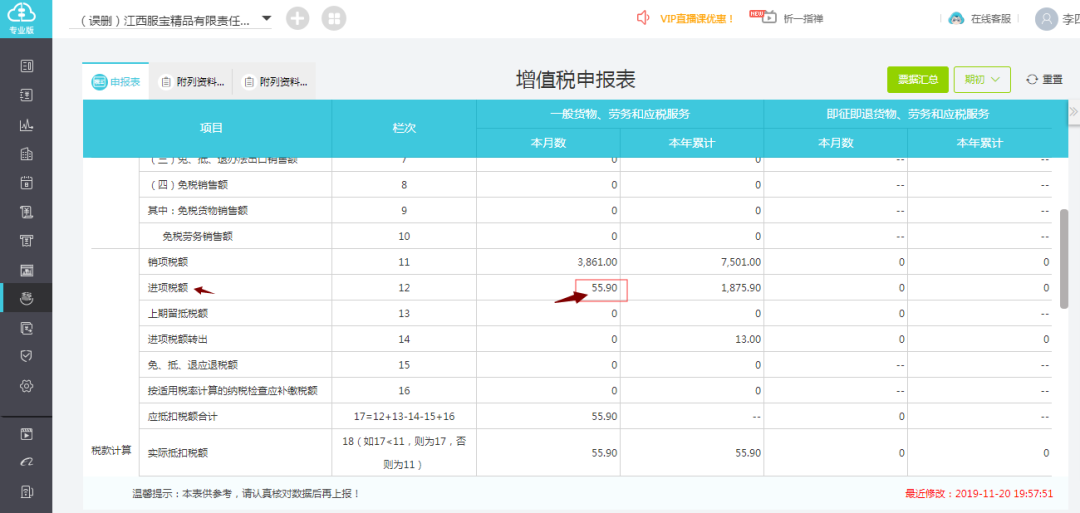Click the round plus button in top bar
This screenshot has height=513, width=1080.
tap(298, 19)
